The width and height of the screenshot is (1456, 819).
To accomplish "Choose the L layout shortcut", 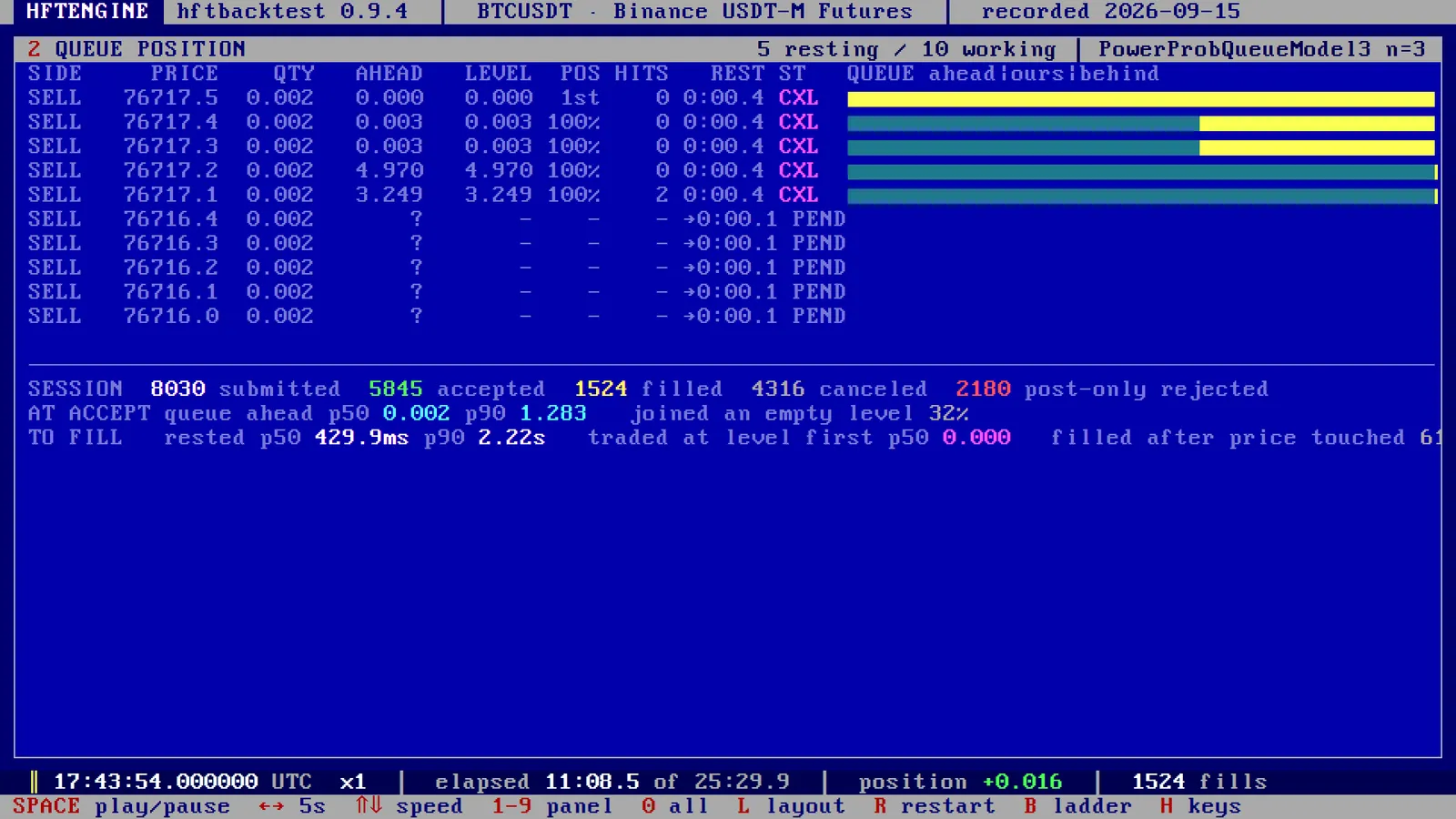I will point(791,806).
